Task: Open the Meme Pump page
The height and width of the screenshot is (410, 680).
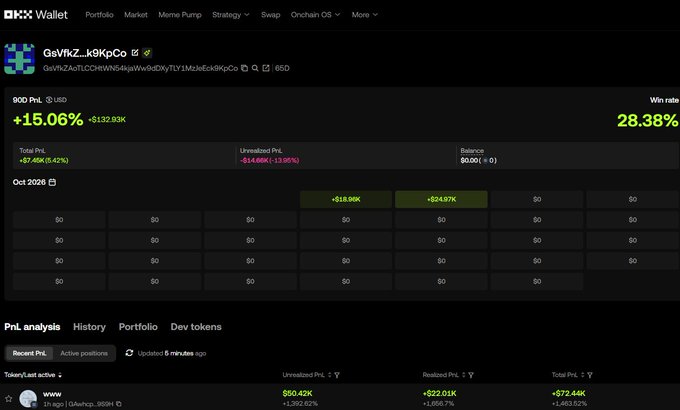Action: coord(180,15)
